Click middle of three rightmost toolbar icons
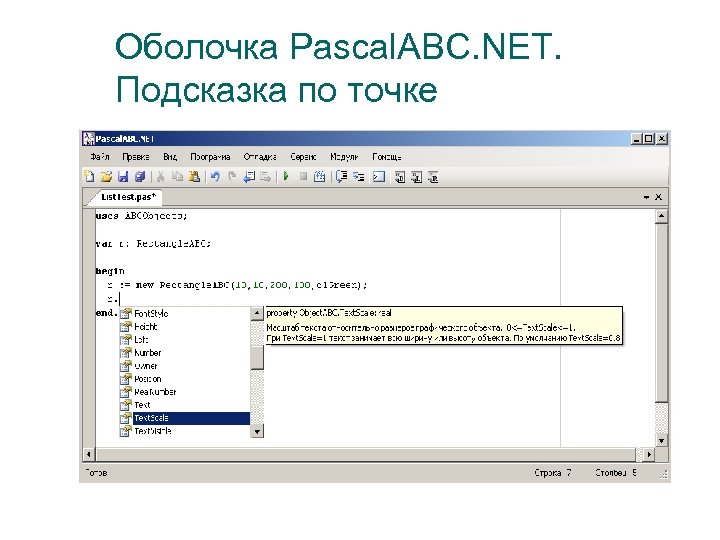 click(416, 177)
